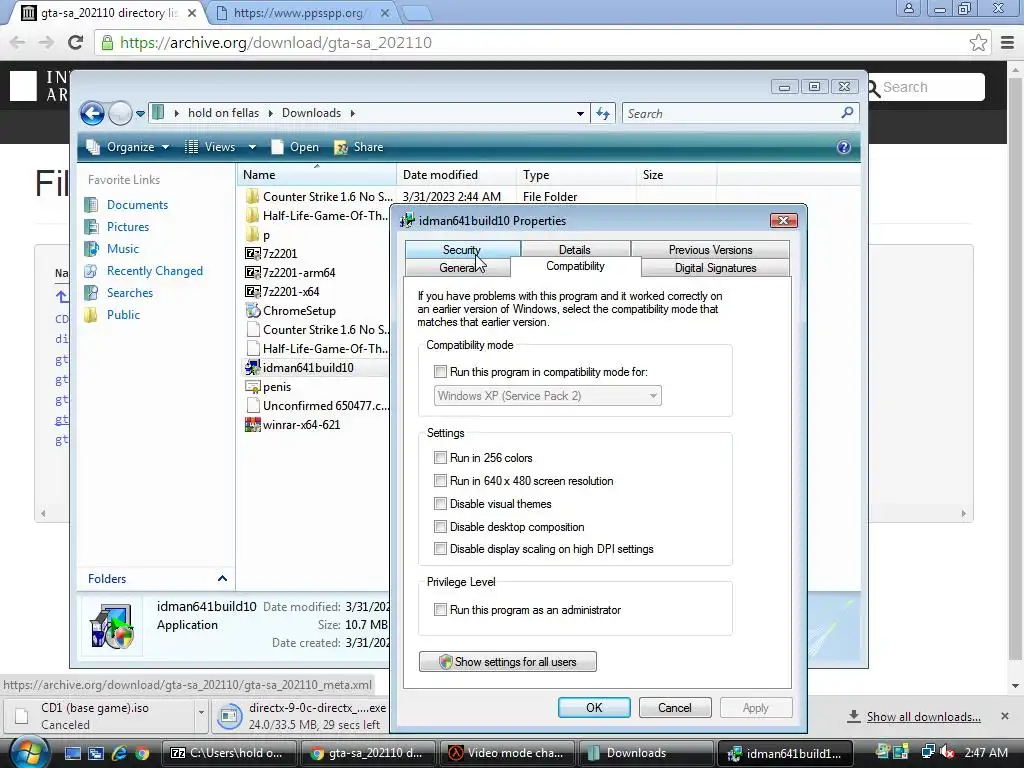Open the Video mode cha... taskbar window

pos(507,753)
